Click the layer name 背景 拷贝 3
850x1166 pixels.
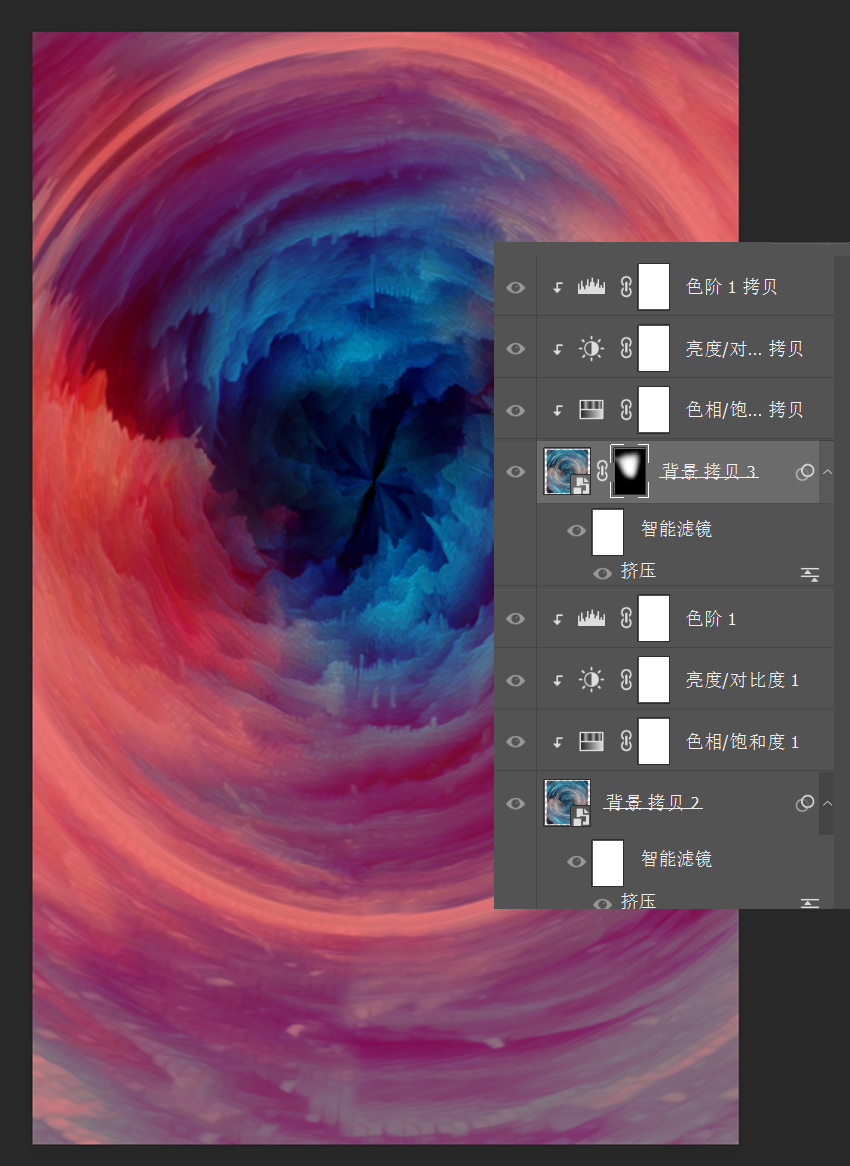pos(709,471)
